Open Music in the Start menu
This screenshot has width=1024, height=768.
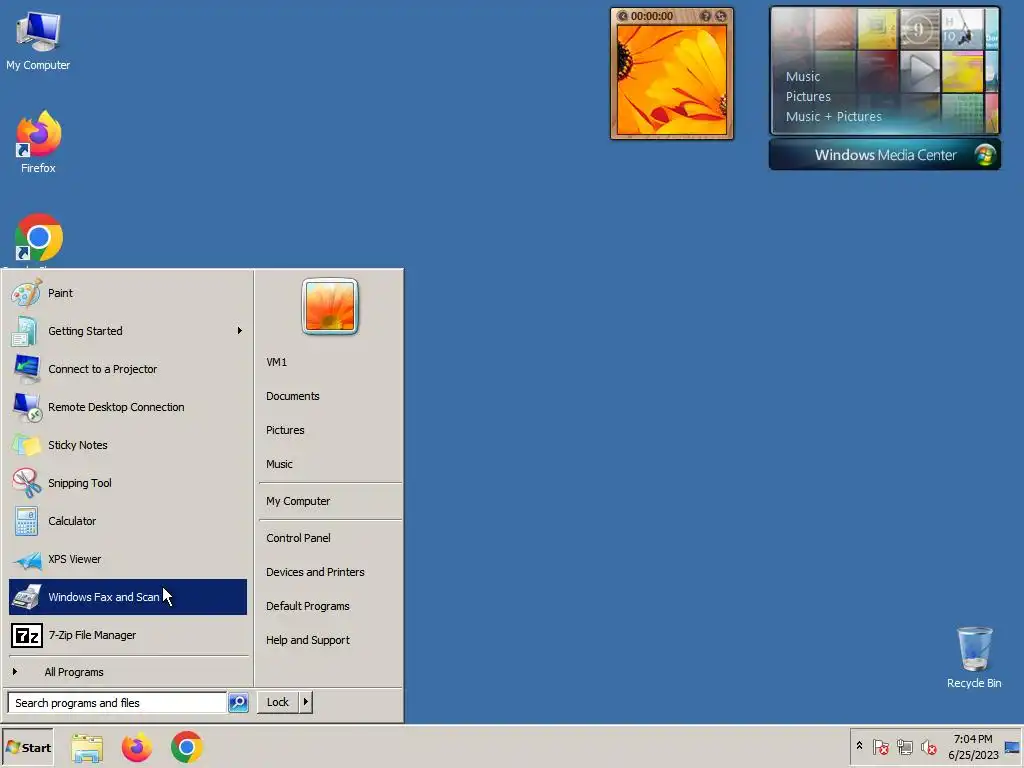tap(330, 464)
